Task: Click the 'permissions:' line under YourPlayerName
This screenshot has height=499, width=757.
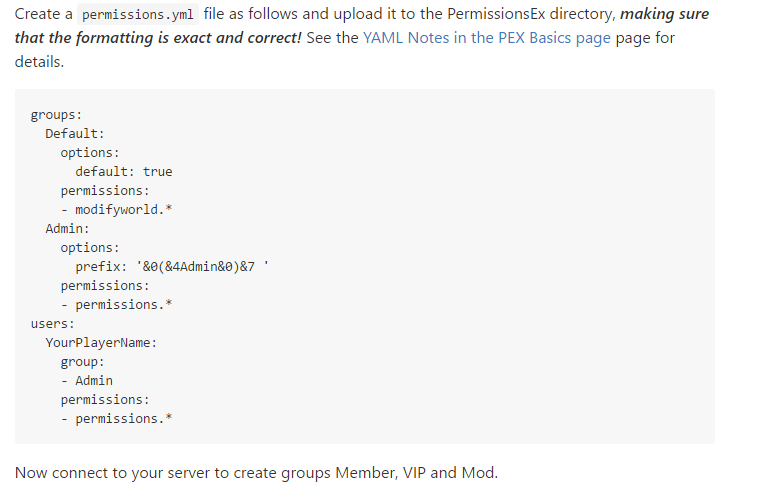Action: (104, 400)
